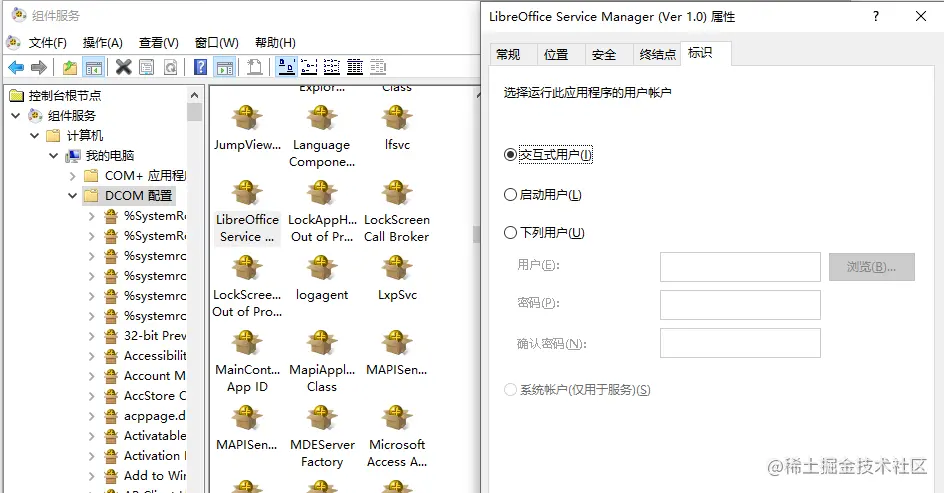Viewport: 944px width, 493px height.
Task: Expand the 32-bit Prev tree node
Action: pyautogui.click(x=92, y=336)
